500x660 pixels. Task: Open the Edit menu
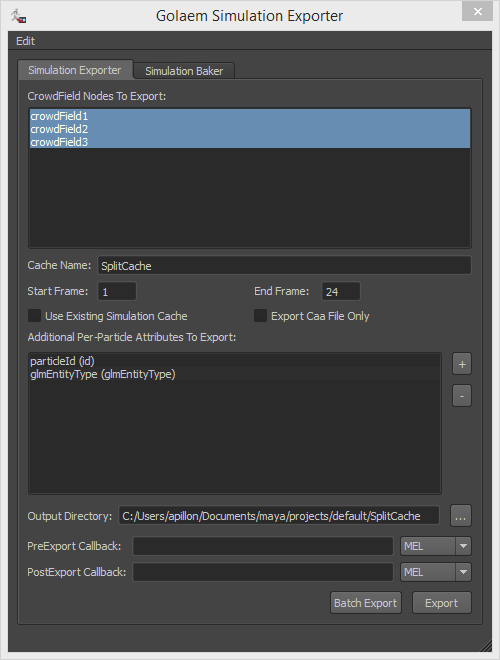coord(25,41)
